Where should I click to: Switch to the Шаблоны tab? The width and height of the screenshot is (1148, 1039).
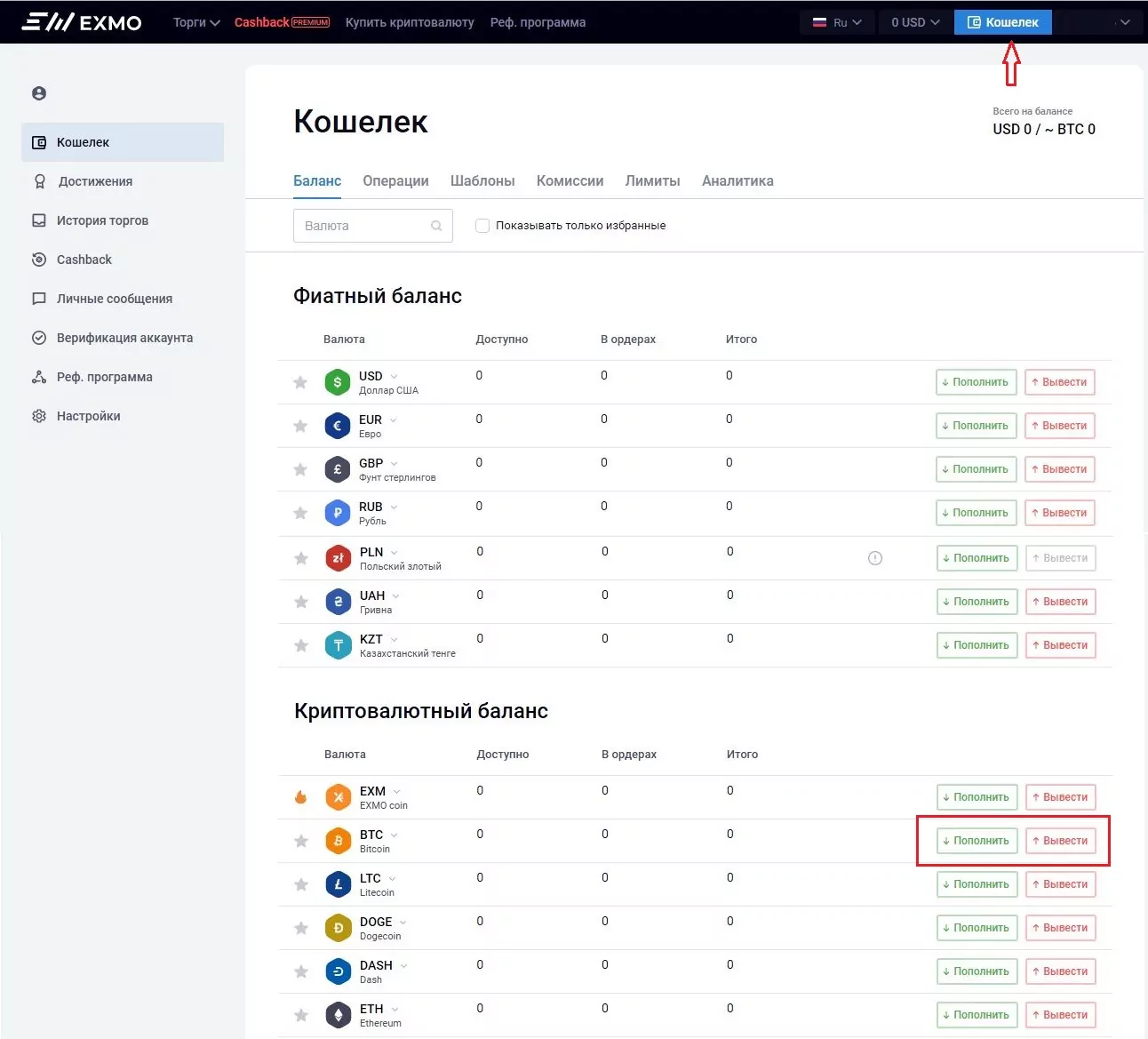coord(482,180)
